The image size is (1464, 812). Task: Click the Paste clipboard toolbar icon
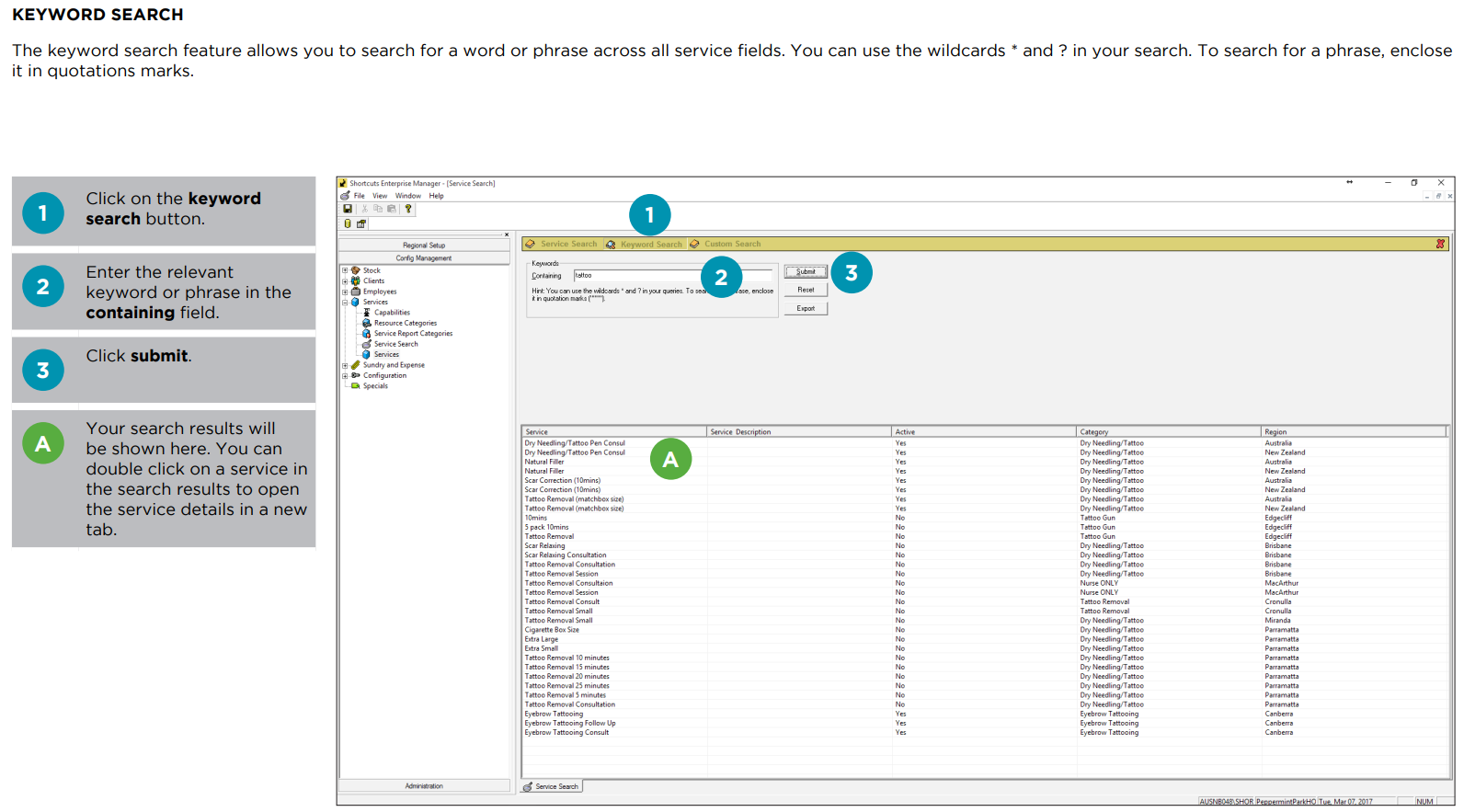(x=391, y=209)
